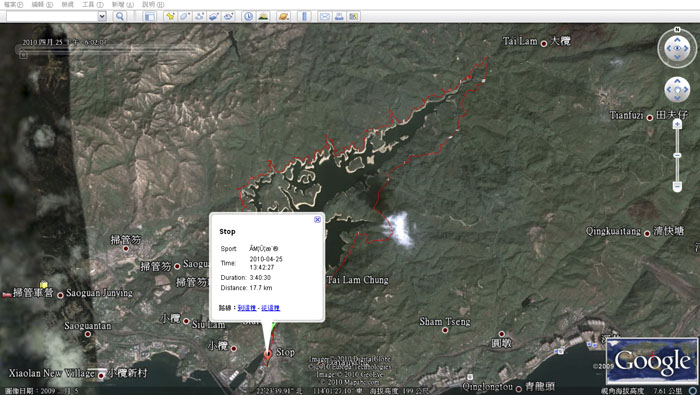Click in the search input field
Image resolution: width=700 pixels, height=395 pixels.
pyautogui.click(x=52, y=17)
